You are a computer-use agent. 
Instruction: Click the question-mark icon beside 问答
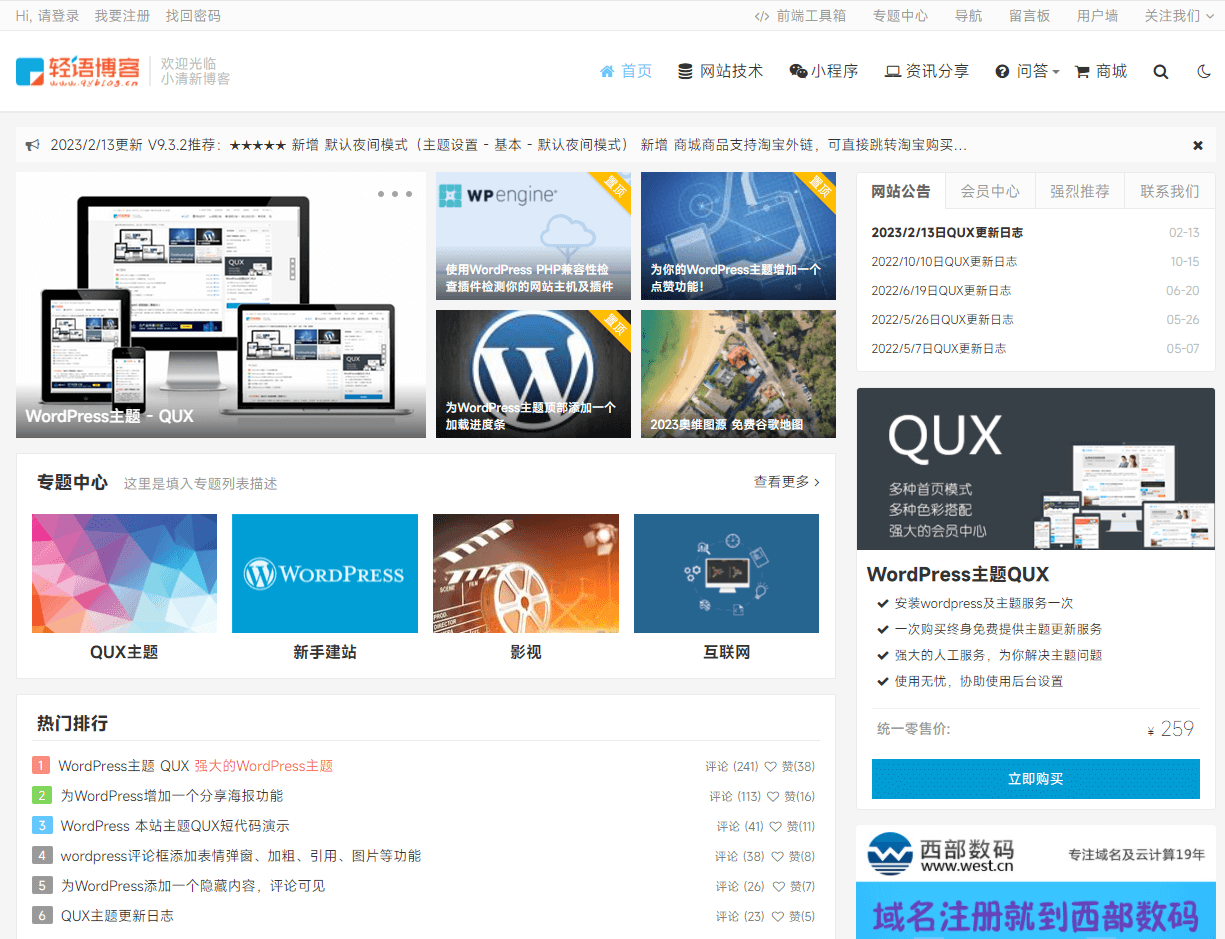click(1002, 71)
